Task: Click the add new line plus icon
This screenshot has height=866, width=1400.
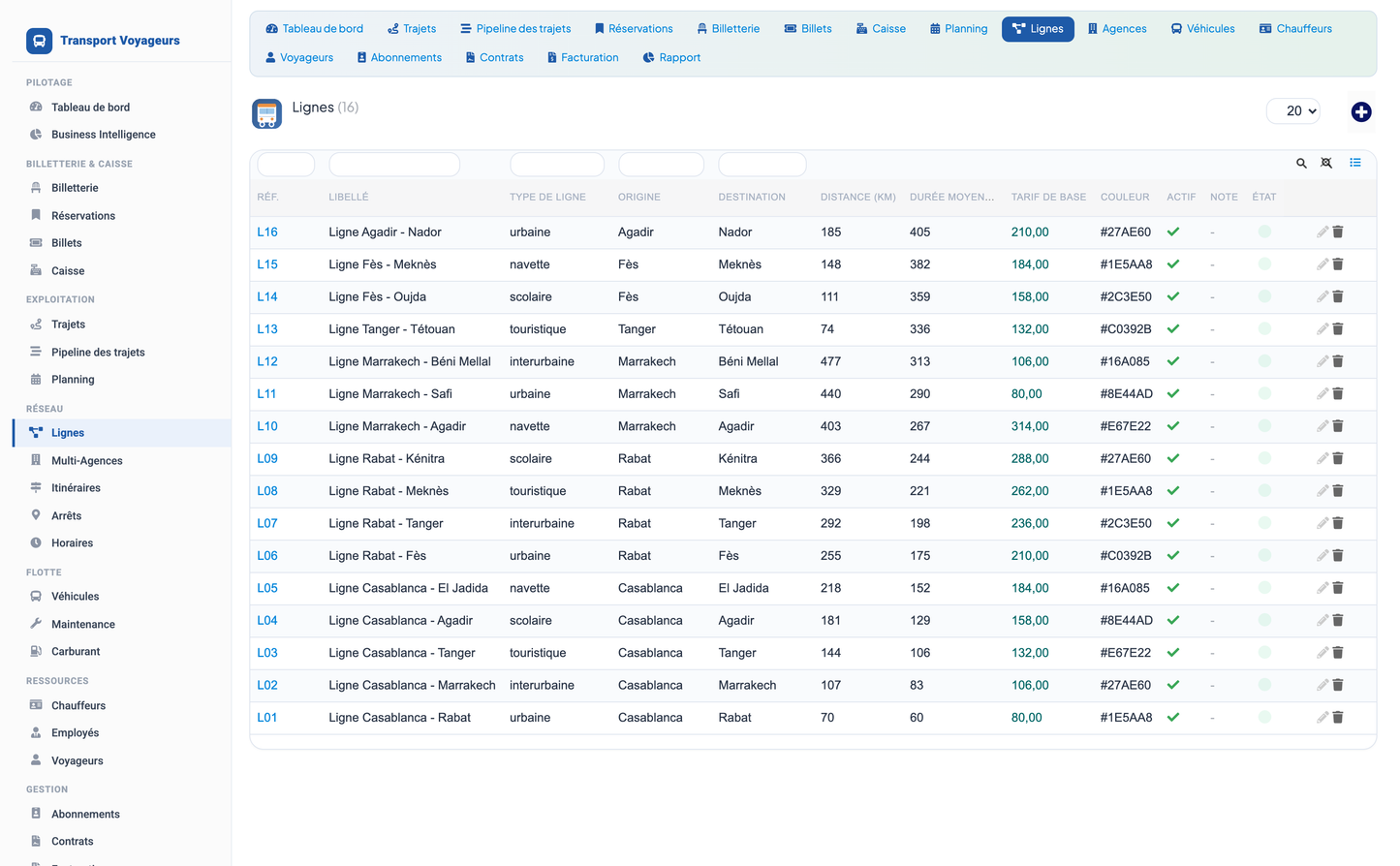Action: click(1361, 112)
